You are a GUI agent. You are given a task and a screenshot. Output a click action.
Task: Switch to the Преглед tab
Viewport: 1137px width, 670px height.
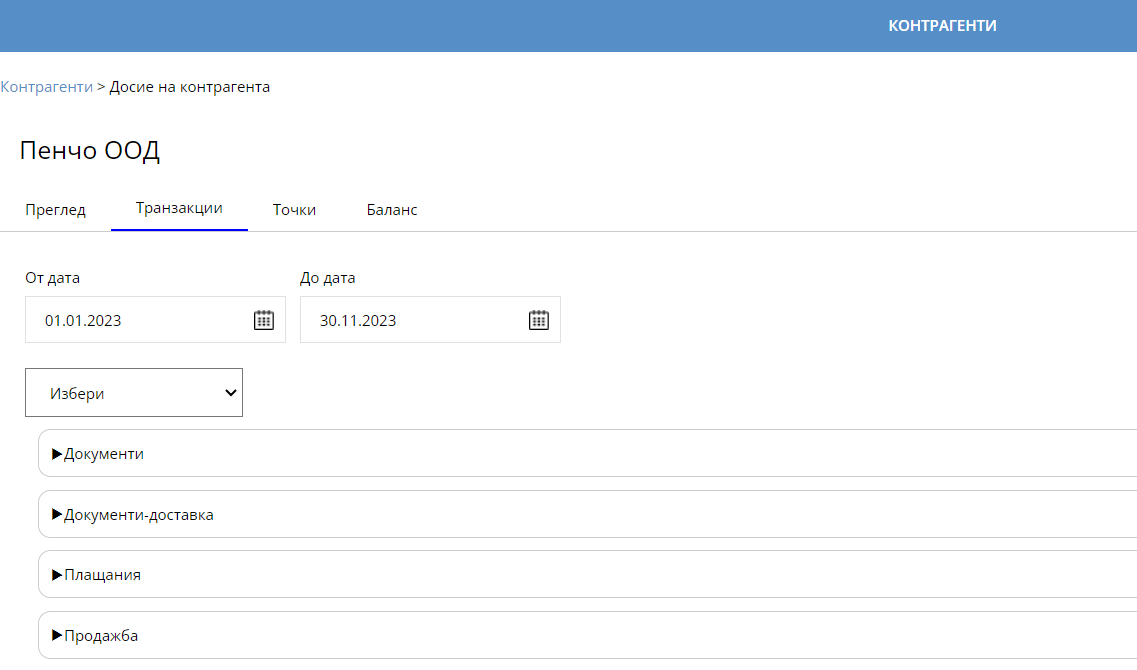tap(56, 210)
